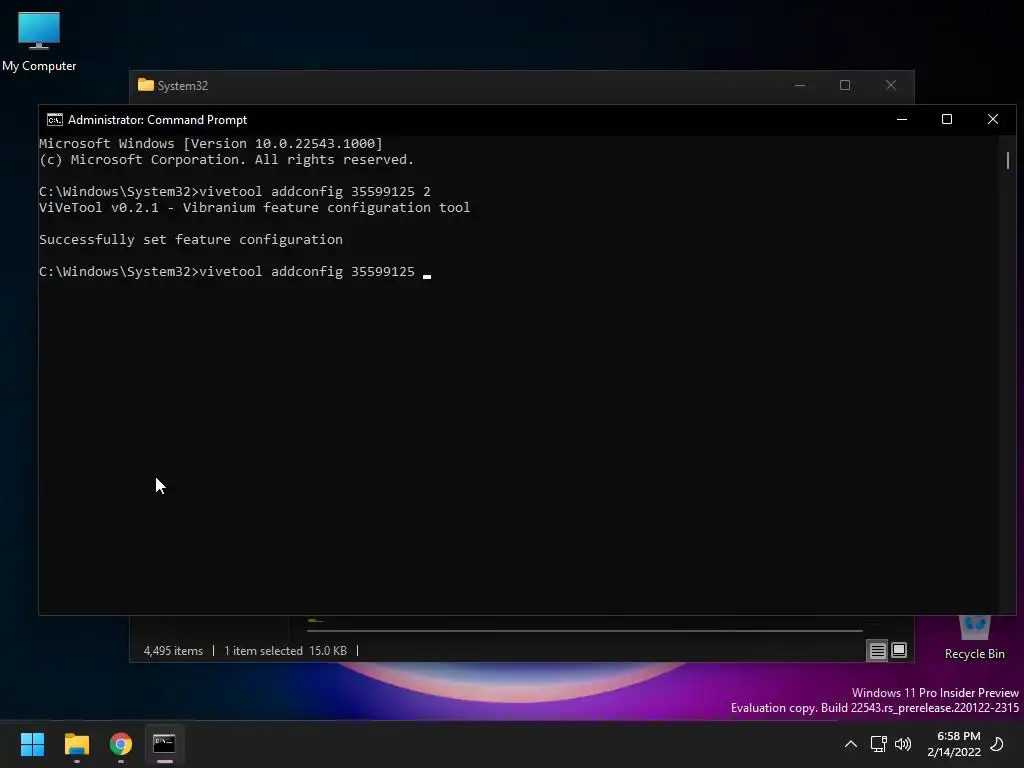The width and height of the screenshot is (1024, 768).
Task: Switch System32 window to details view
Action: (x=877, y=650)
